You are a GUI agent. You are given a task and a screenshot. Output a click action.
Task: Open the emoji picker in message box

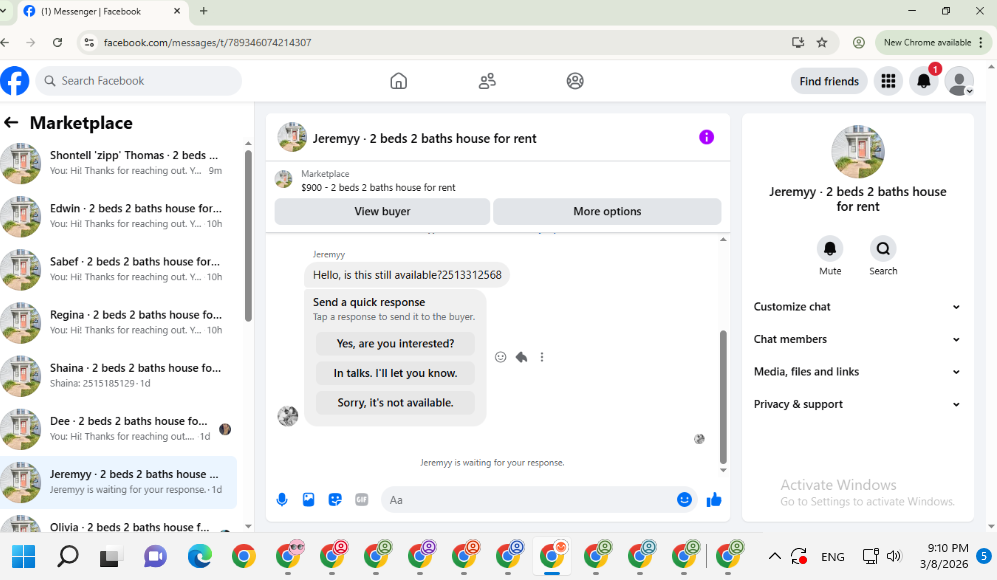click(x=684, y=500)
